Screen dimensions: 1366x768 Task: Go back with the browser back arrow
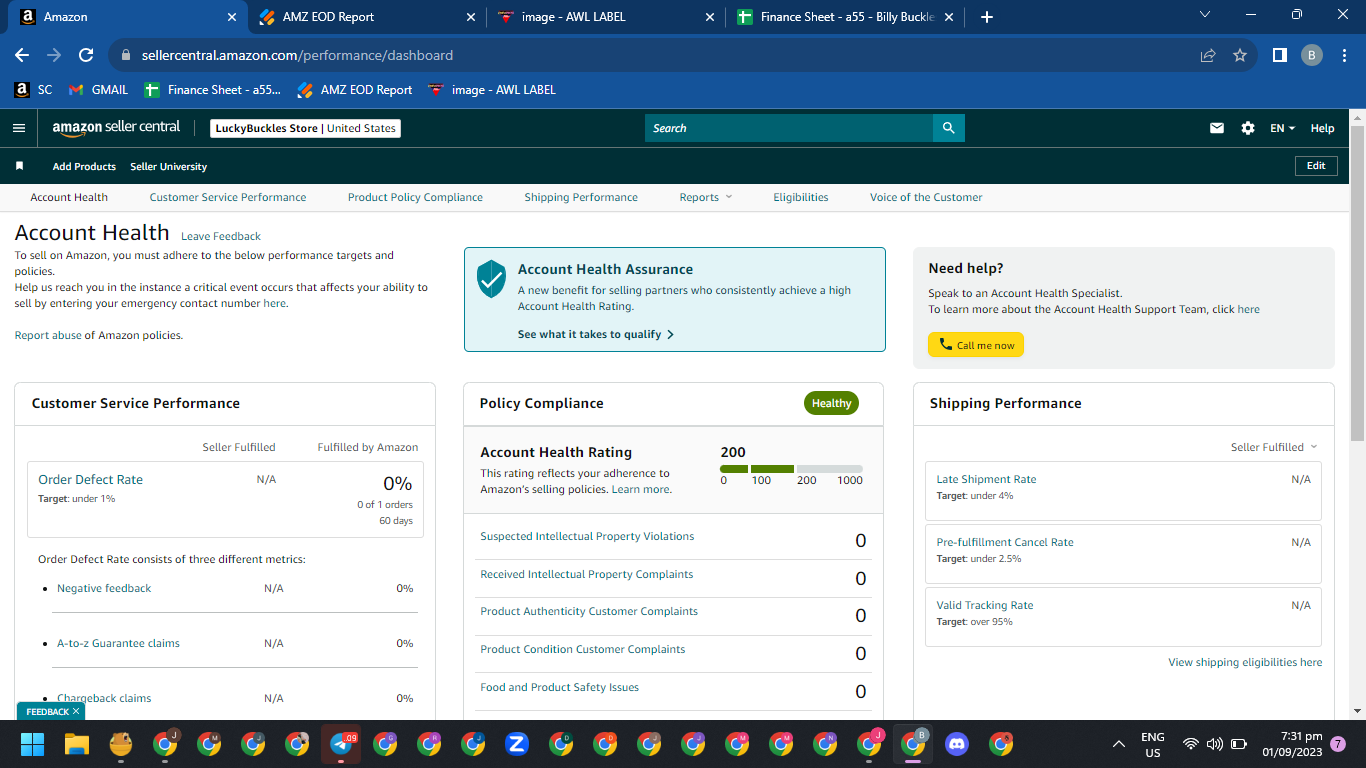[22, 56]
